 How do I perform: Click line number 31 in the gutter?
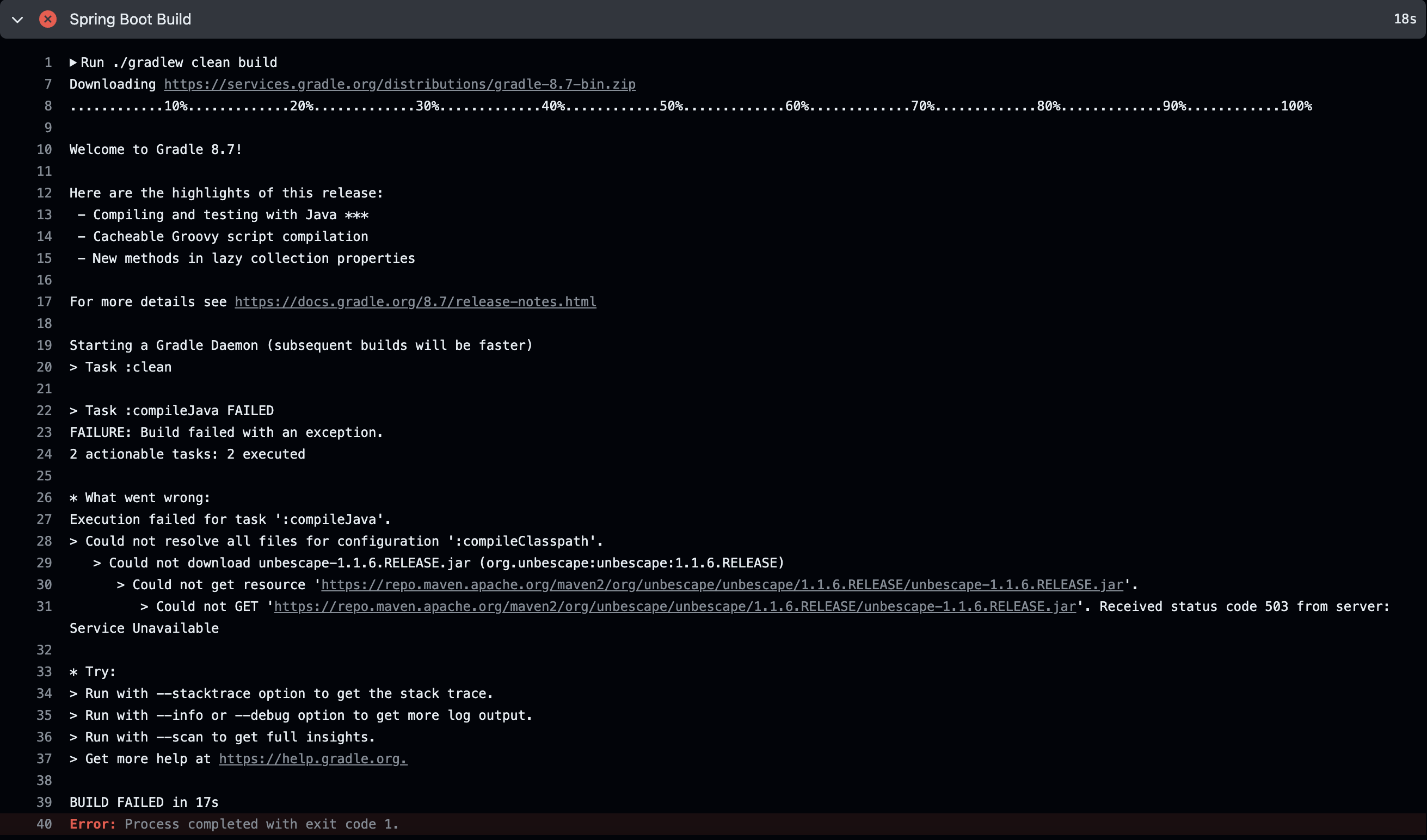[x=44, y=606]
